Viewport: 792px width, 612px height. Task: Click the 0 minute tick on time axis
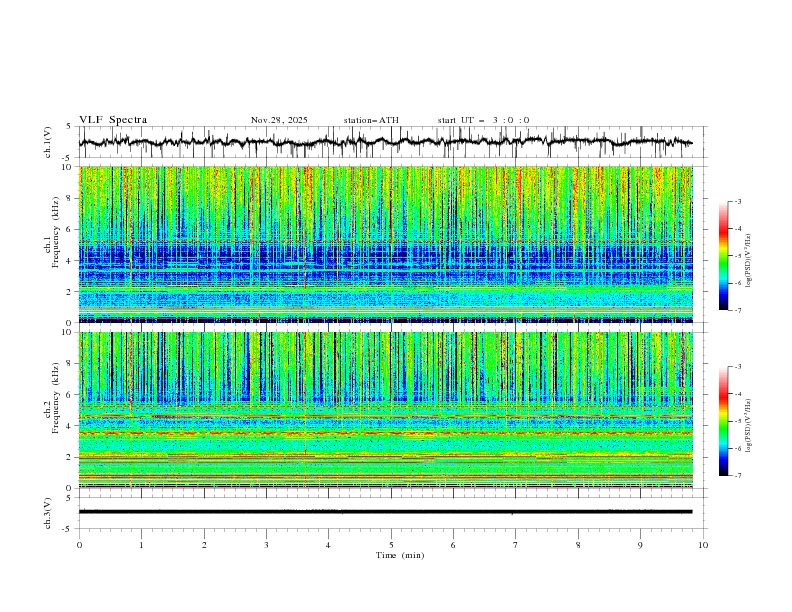click(x=80, y=545)
